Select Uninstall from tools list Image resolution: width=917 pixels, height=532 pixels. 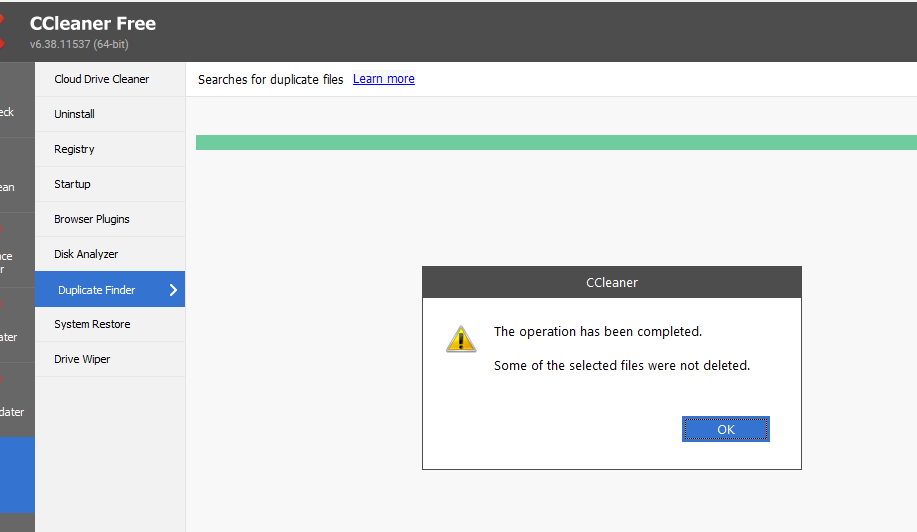pyautogui.click(x=74, y=114)
